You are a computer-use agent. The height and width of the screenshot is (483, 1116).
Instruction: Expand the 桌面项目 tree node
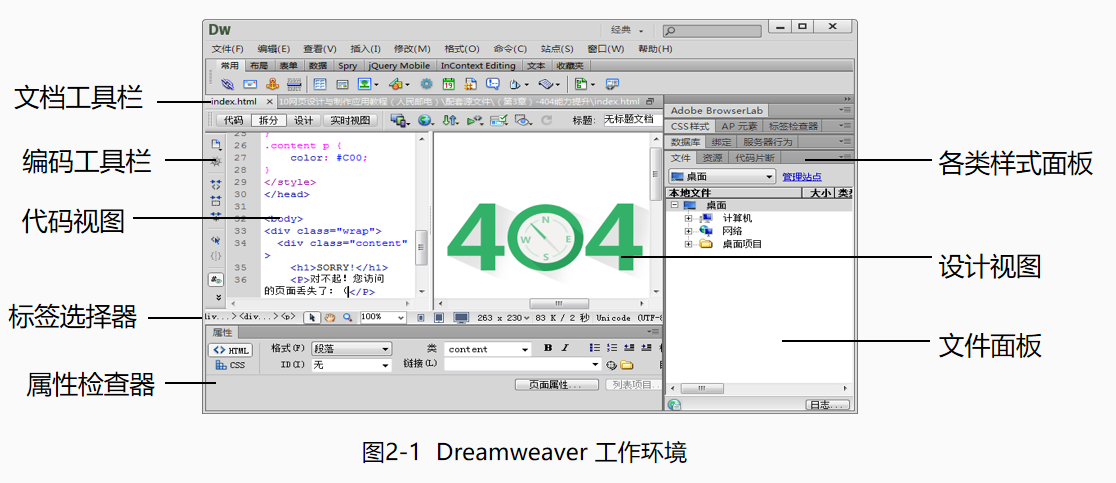(x=688, y=243)
